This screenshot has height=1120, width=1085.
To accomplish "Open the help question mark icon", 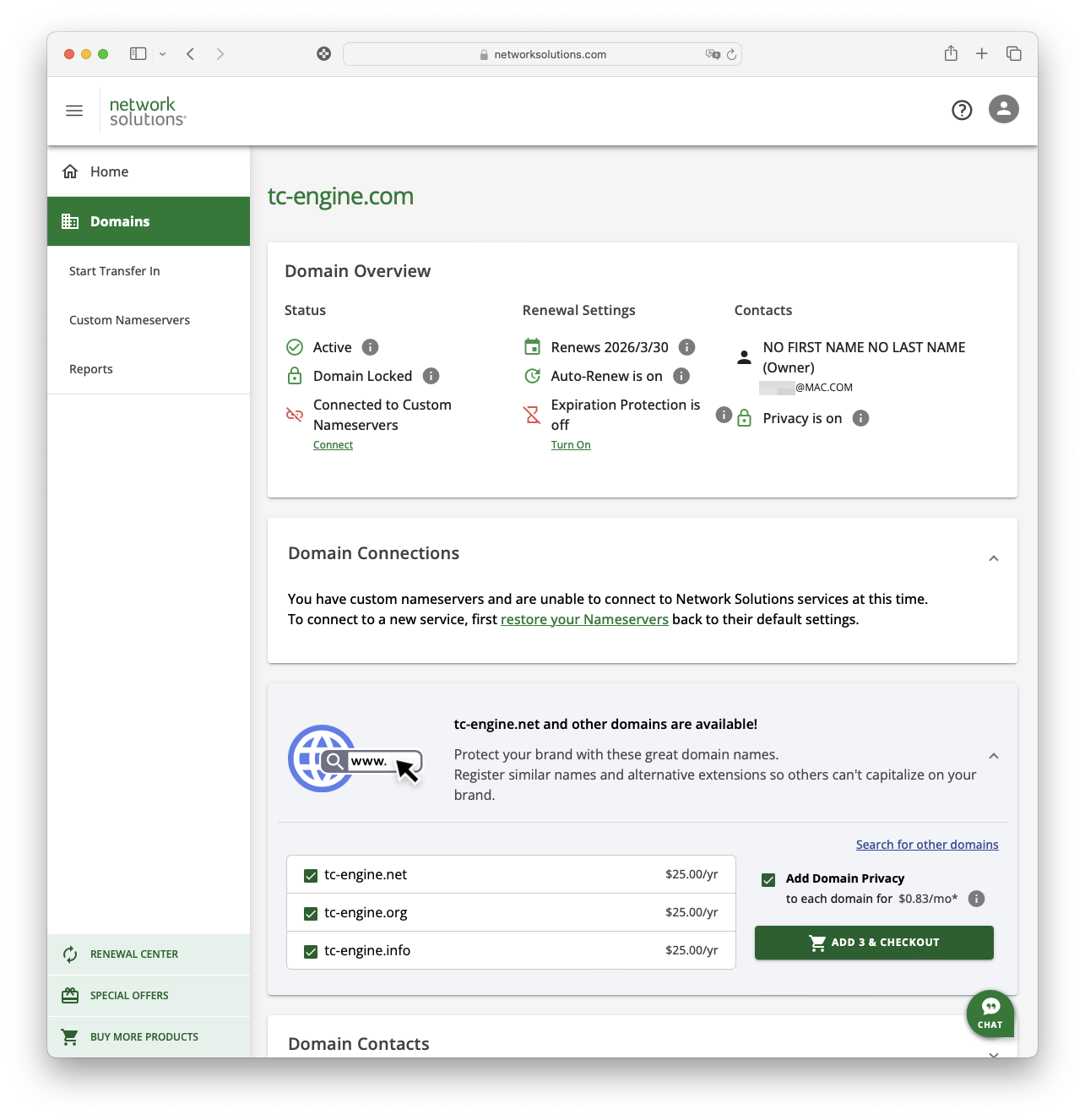I will 962,110.
